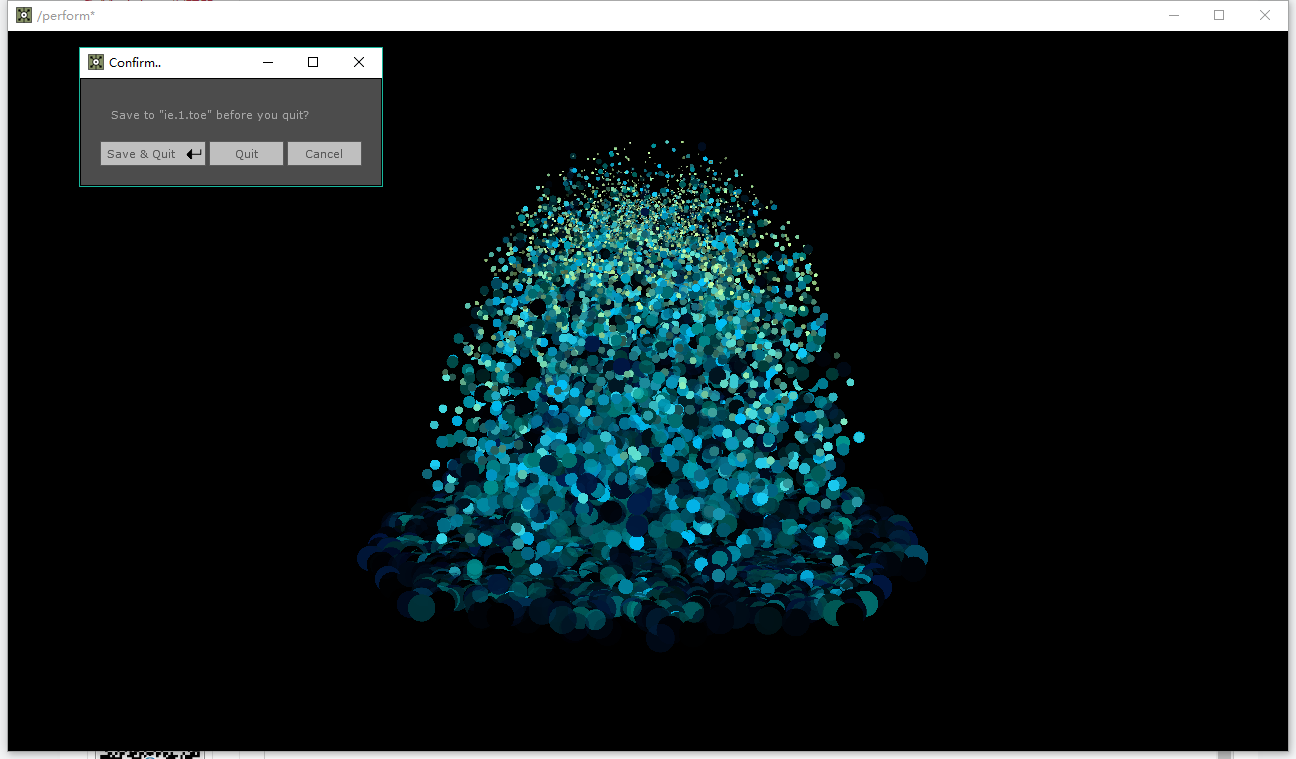
Task: Click the minimize icon on the Confirm dialog
Action: tap(268, 61)
